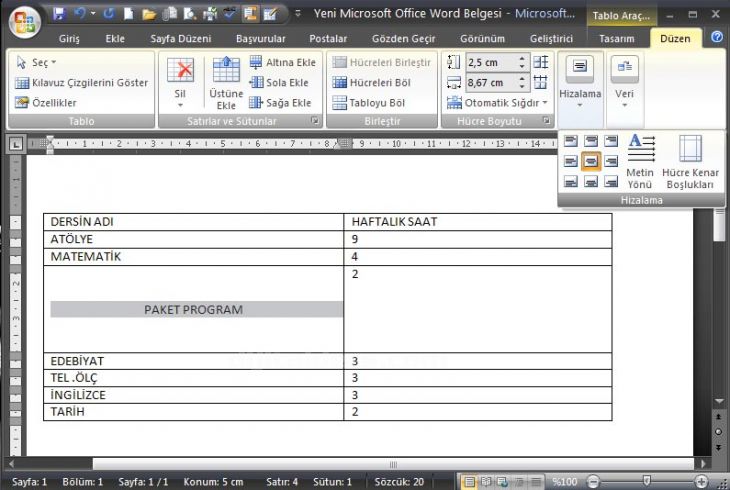
Task: Align cell text top right
Action: pyautogui.click(x=611, y=140)
